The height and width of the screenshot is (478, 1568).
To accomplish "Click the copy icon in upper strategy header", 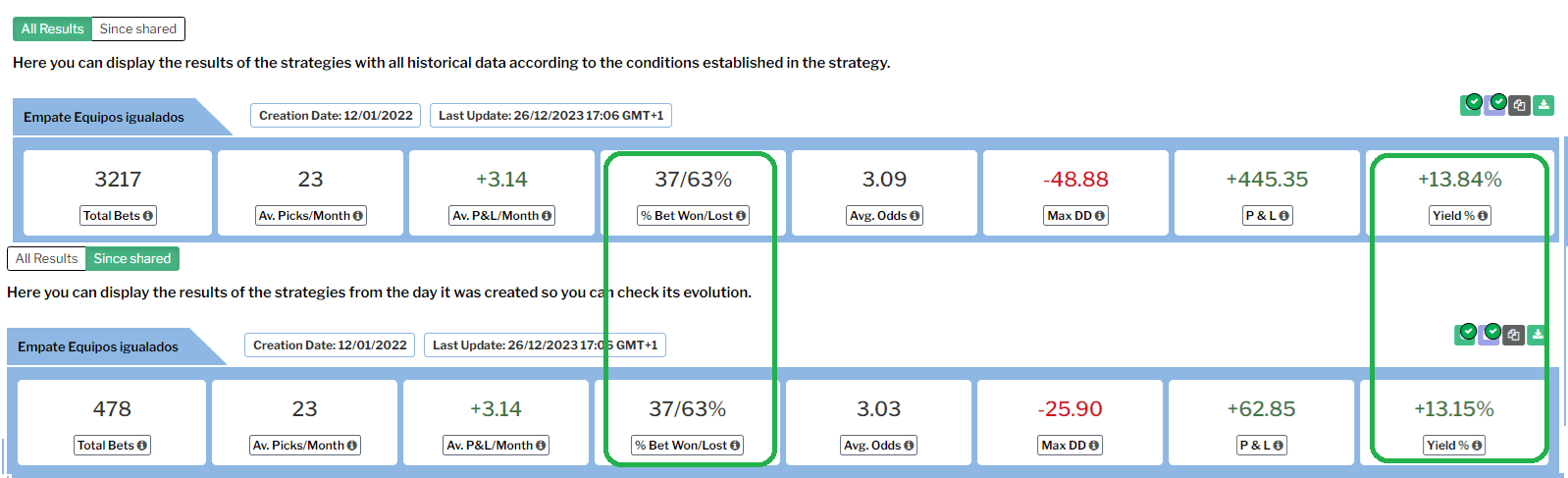I will pyautogui.click(x=1519, y=105).
